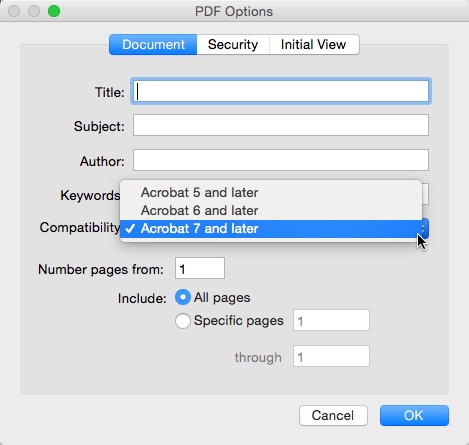Screen dimensions: 469x445
Task: Confirm with the OK button
Action: pos(414,415)
